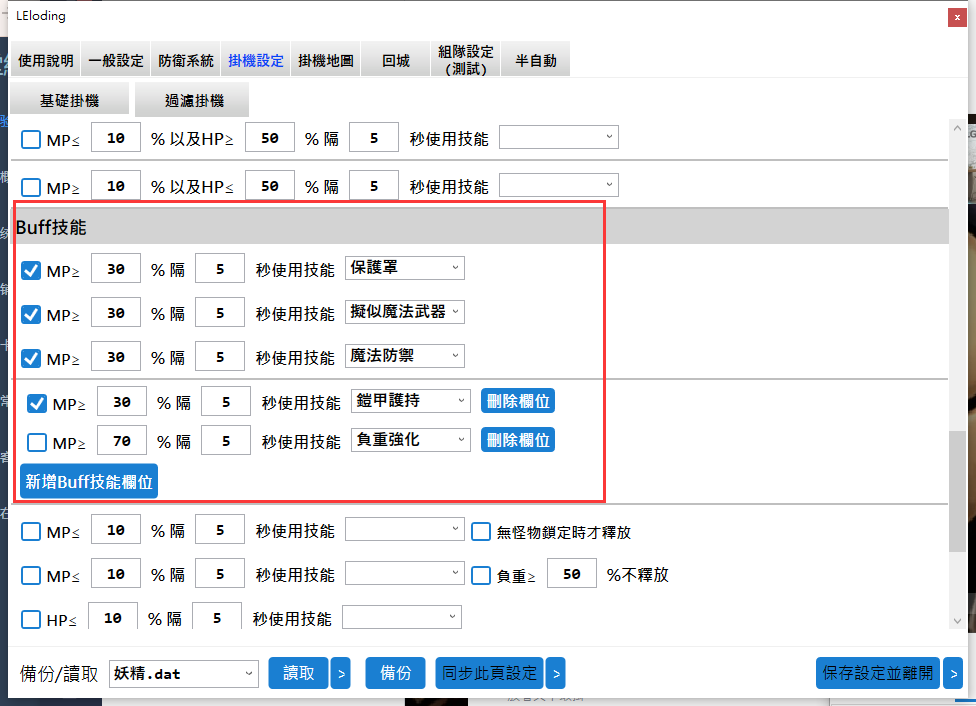Click 同步此頁設定 button
This screenshot has height=706, width=976.
point(489,673)
